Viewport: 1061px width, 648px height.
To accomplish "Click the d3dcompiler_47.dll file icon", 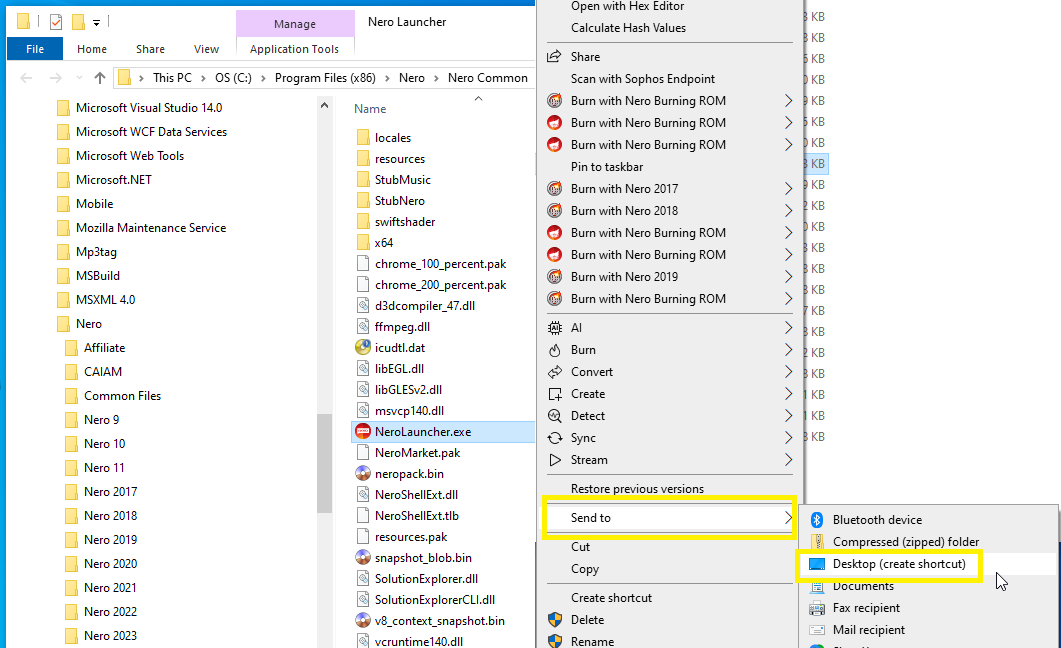I will pyautogui.click(x=363, y=306).
